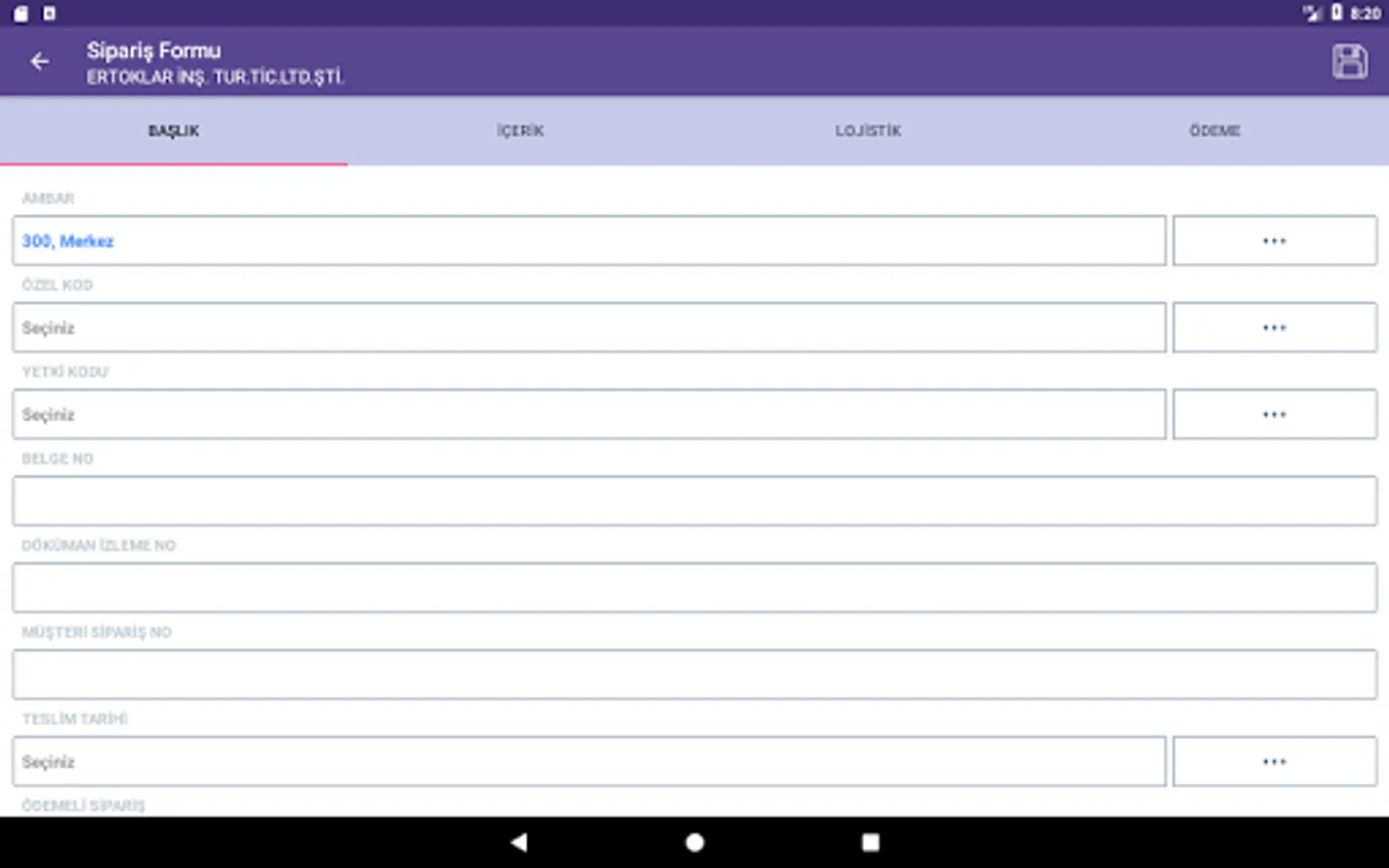The height and width of the screenshot is (868, 1389).
Task: Select the ERTOKLAR İNŞ. TUR.TİC.LTD.ŞTİ. subtitle
Action: (215, 77)
